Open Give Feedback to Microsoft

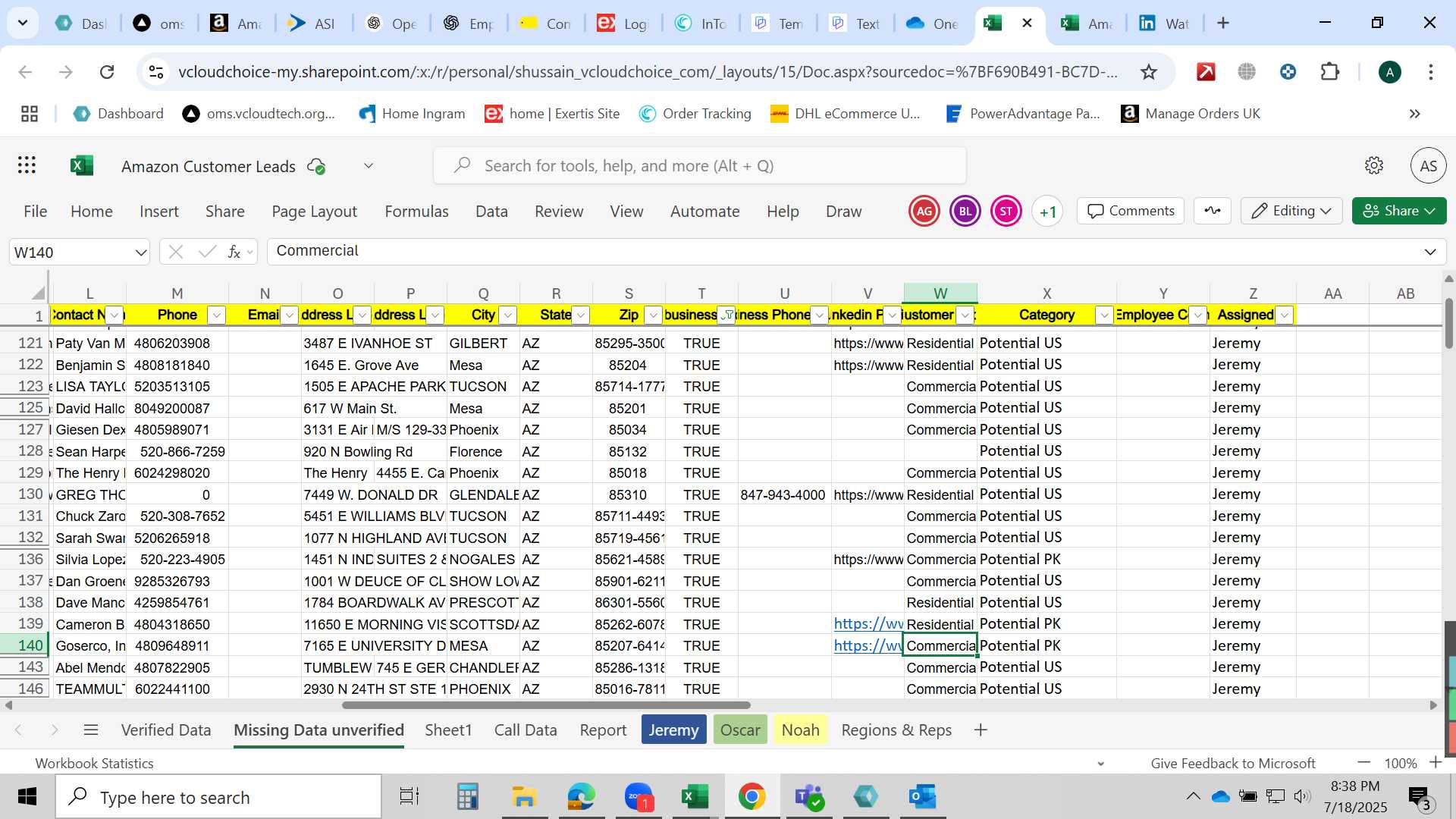click(1233, 764)
